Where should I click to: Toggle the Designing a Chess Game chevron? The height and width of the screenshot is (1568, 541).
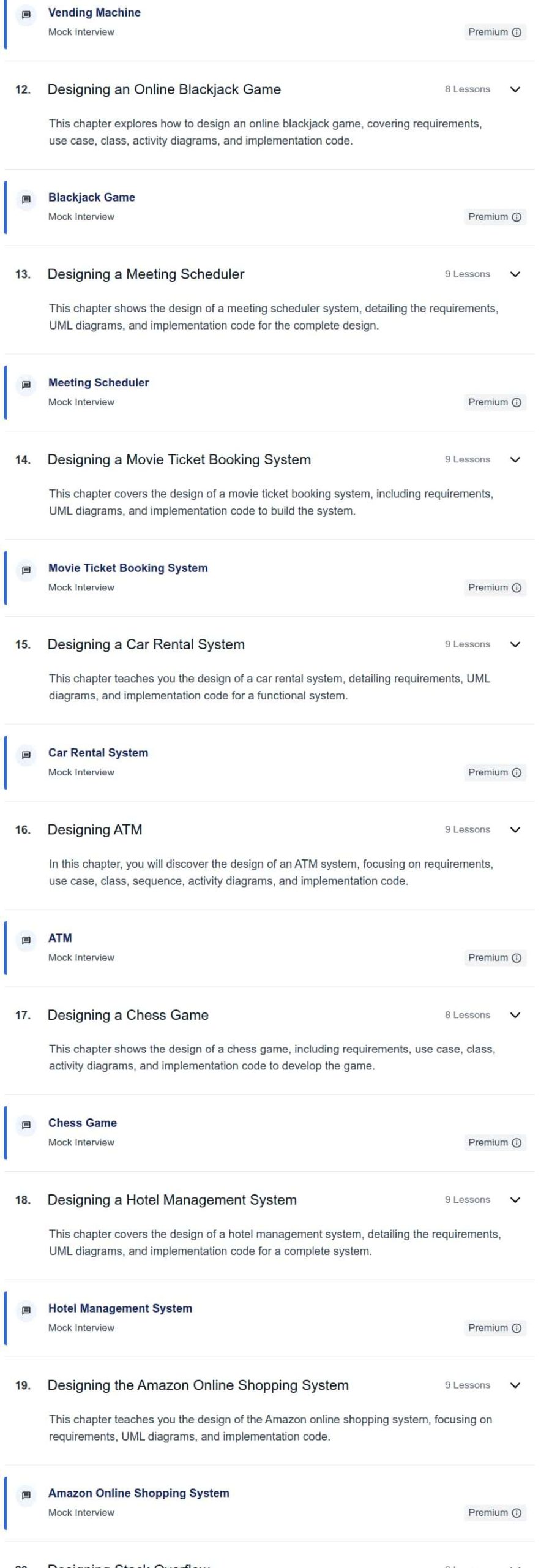[515, 1015]
